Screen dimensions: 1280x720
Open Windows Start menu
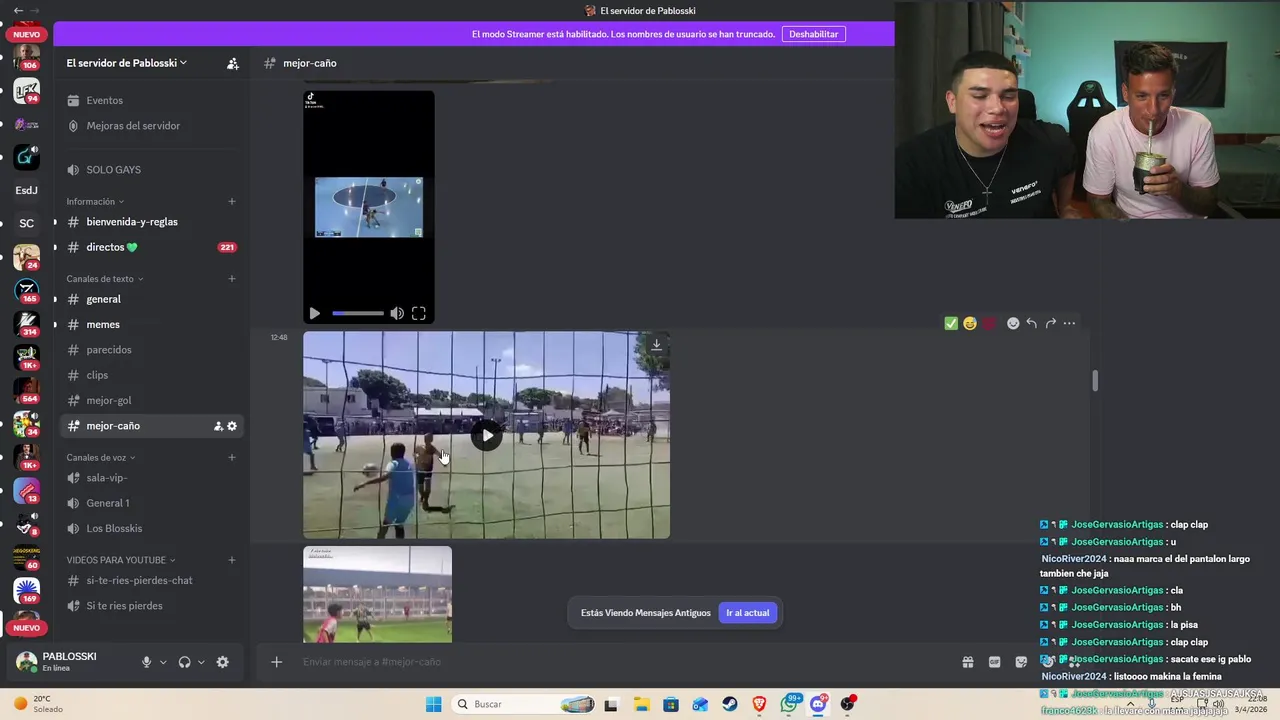click(x=433, y=704)
